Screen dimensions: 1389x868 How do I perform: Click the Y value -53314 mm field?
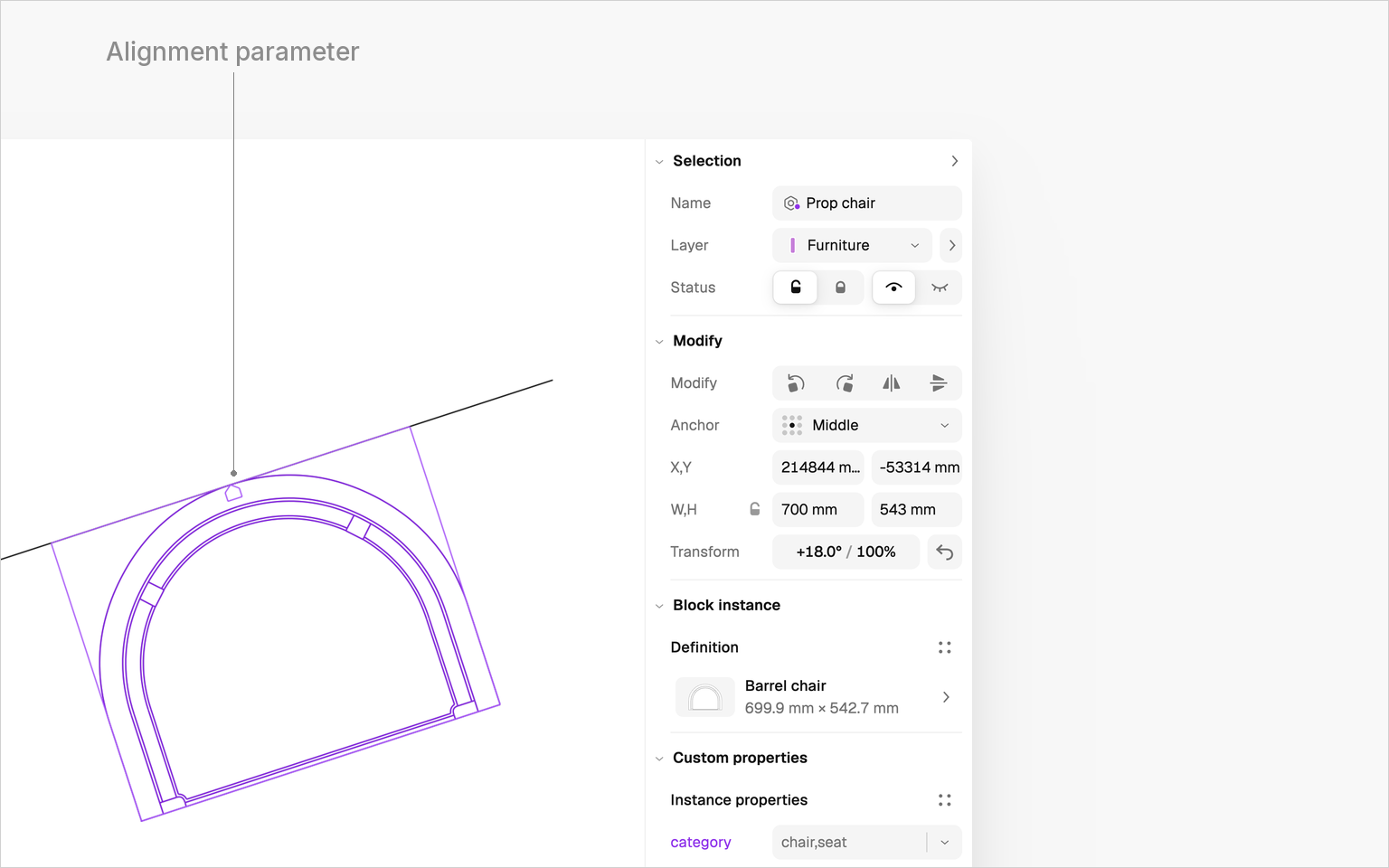917,467
